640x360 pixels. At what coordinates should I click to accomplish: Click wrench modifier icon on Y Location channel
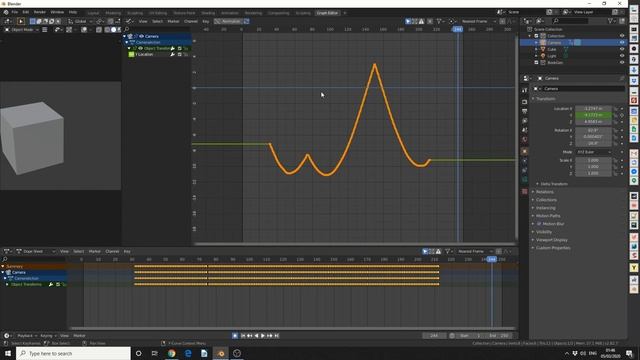coord(173,54)
